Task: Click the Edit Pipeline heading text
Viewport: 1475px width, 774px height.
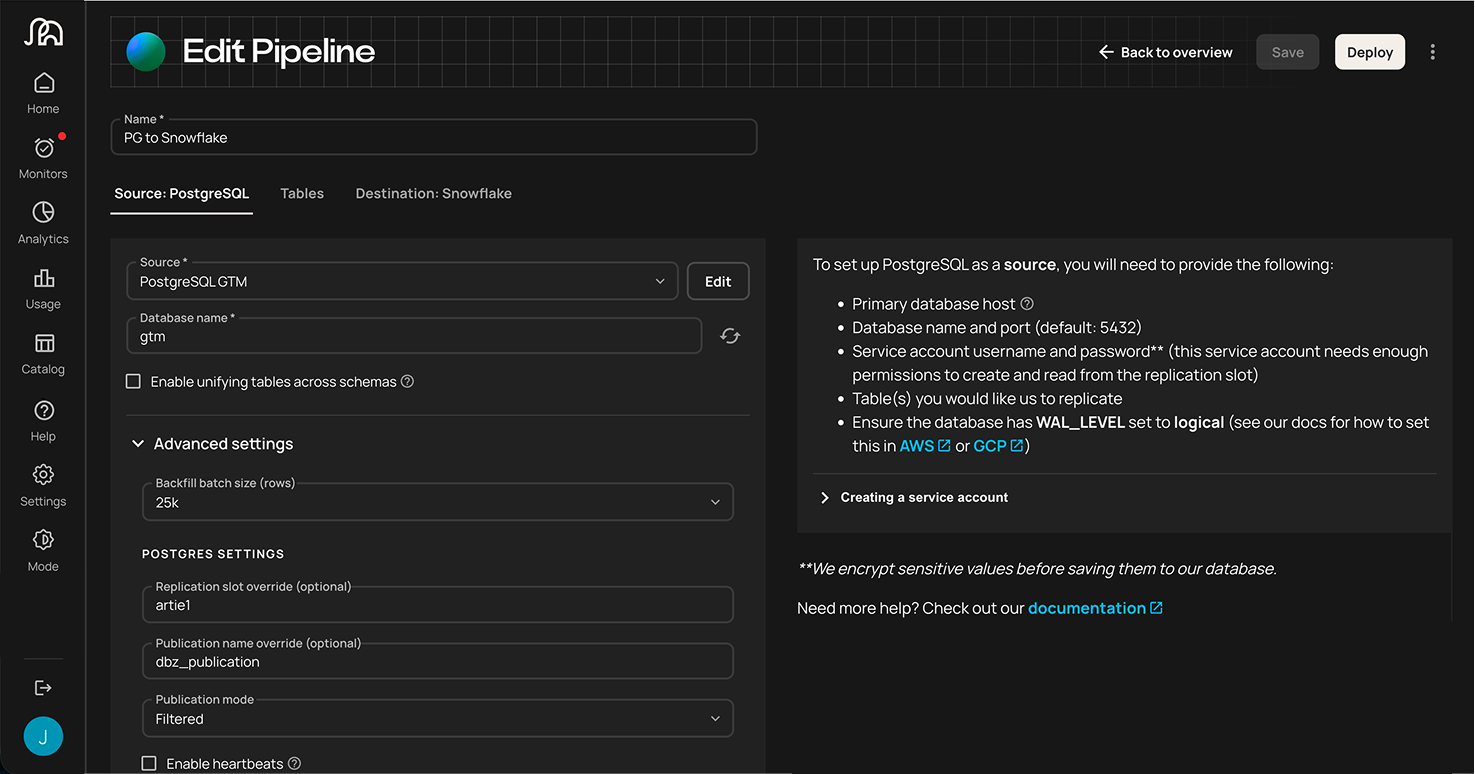Action: point(279,52)
